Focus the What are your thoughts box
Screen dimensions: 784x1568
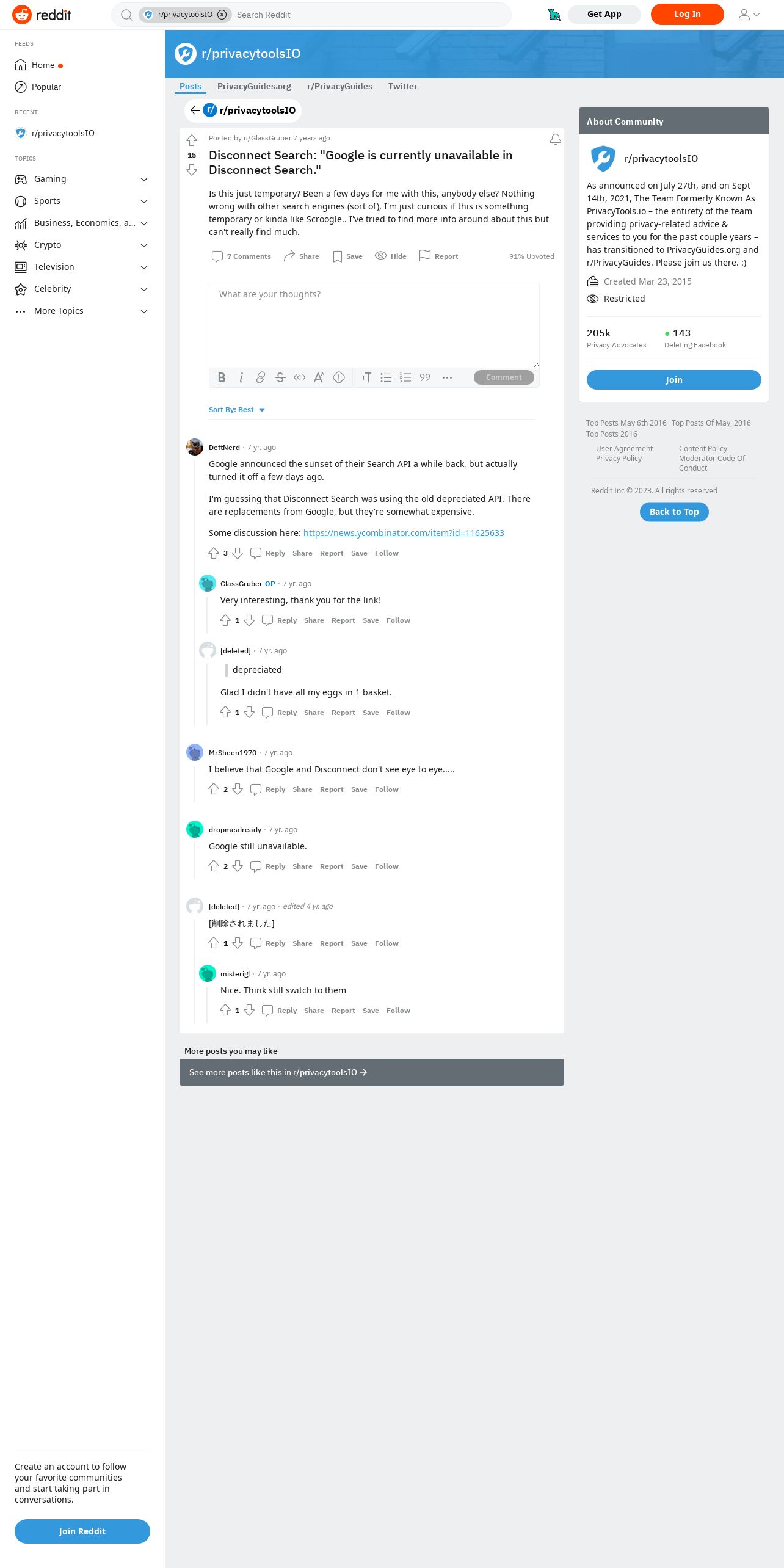[x=374, y=325]
